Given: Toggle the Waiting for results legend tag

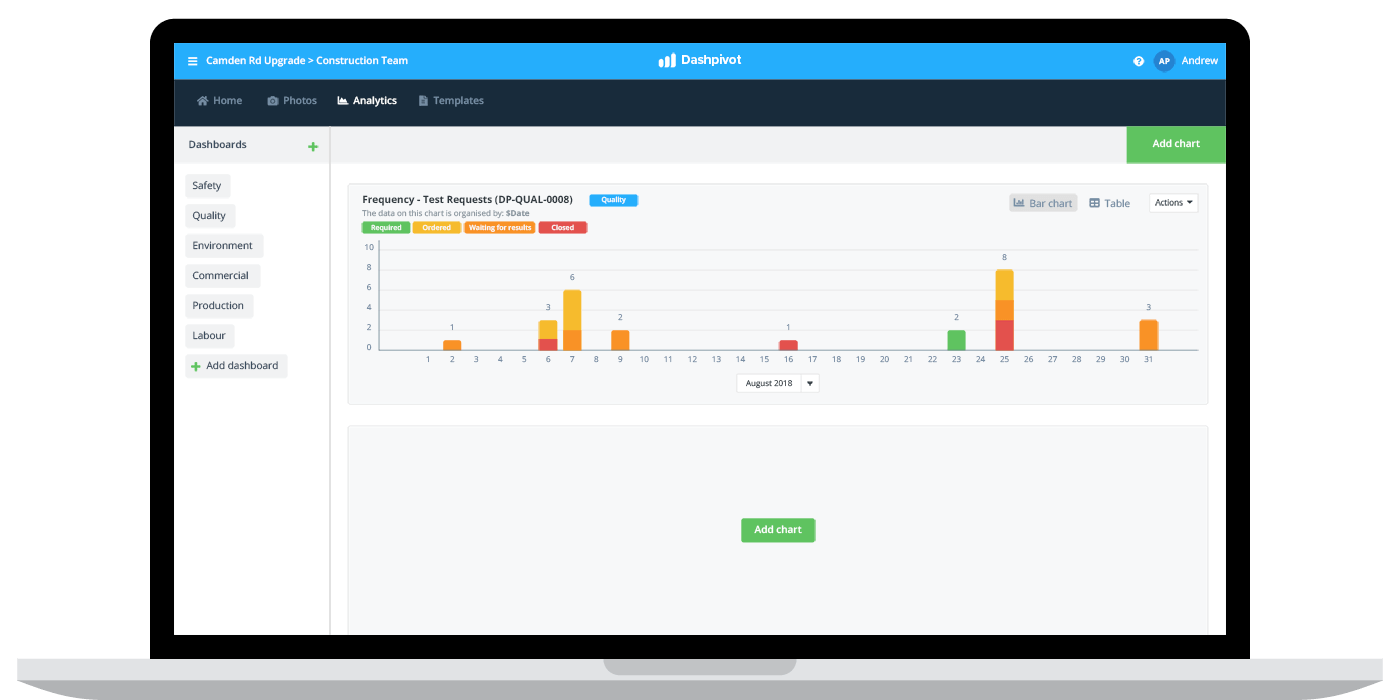Looking at the screenshot, I should tap(500, 228).
